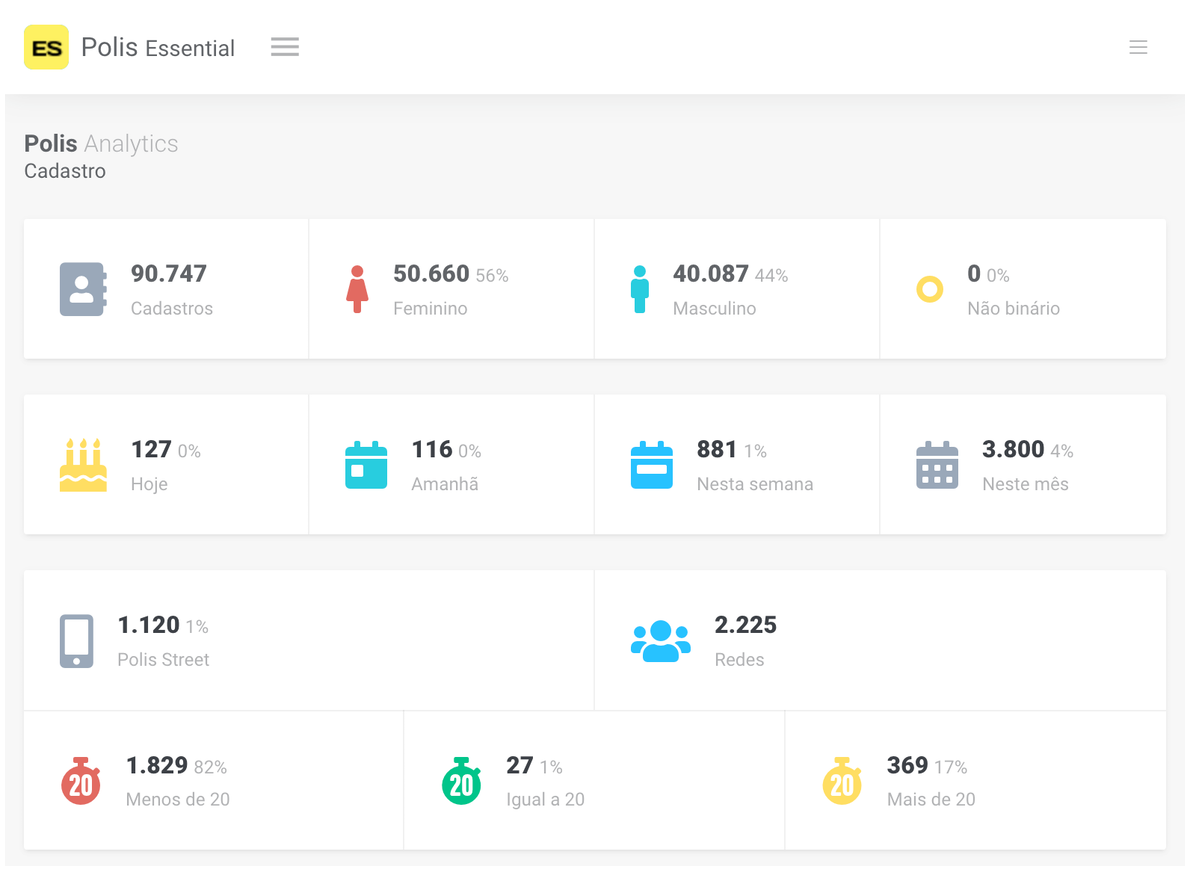
Task: Click the Neste mês grid calendar icon
Action: coord(937,465)
